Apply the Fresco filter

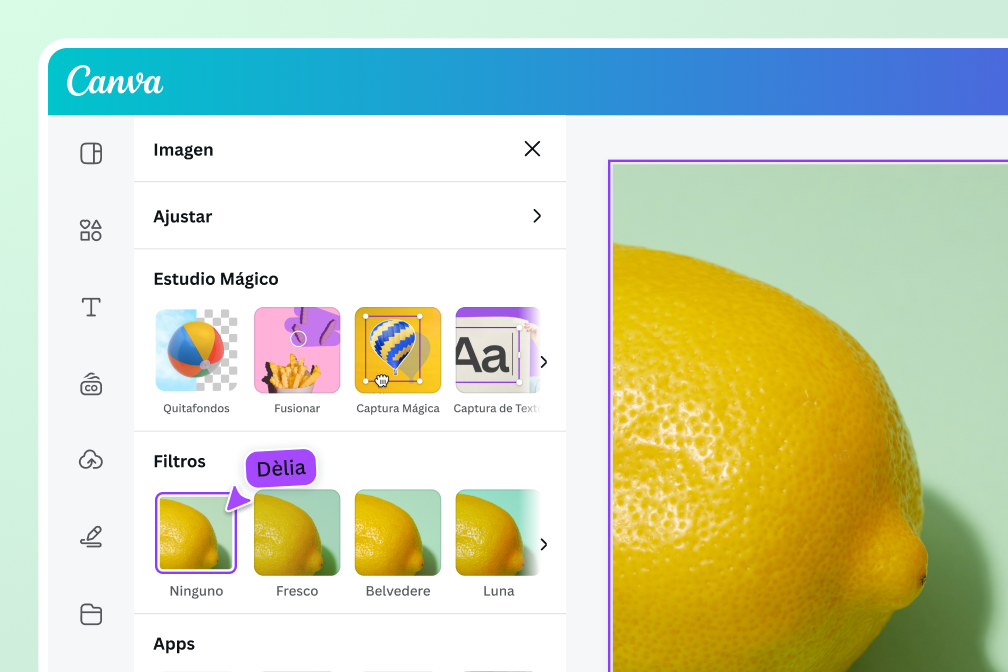297,532
